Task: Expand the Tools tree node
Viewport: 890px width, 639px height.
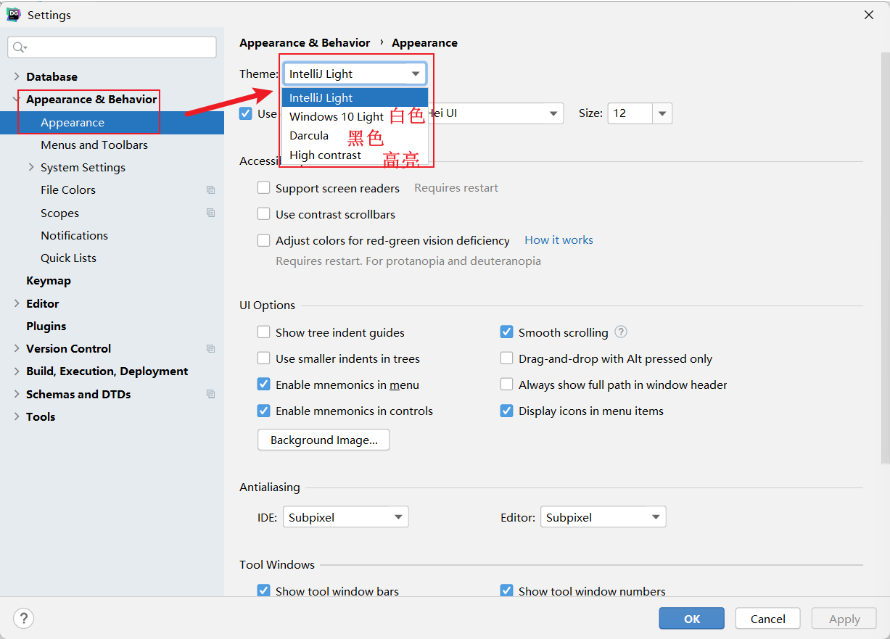Action: [x=16, y=417]
